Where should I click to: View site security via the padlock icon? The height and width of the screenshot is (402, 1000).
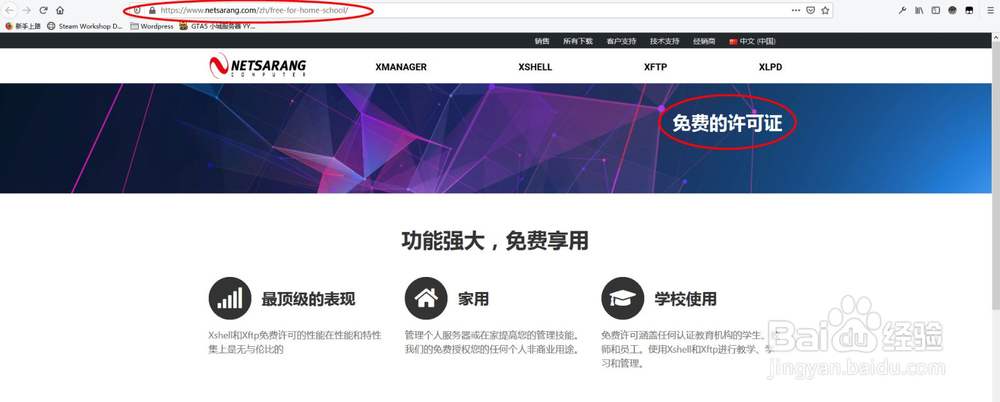coord(152,10)
